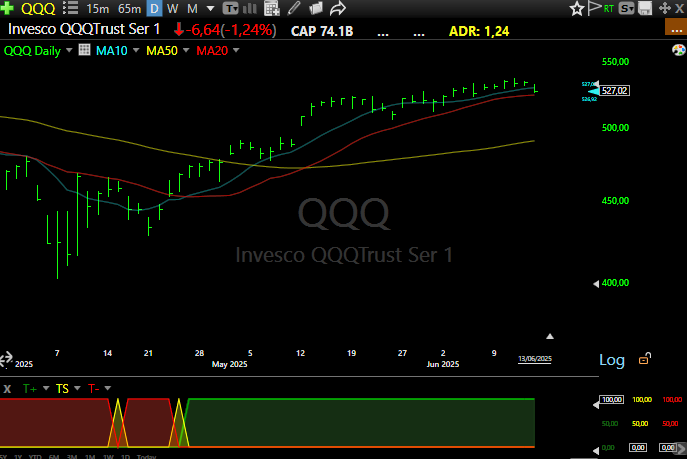Switch to the 15m timeframe
687x459 pixels.
[98, 9]
